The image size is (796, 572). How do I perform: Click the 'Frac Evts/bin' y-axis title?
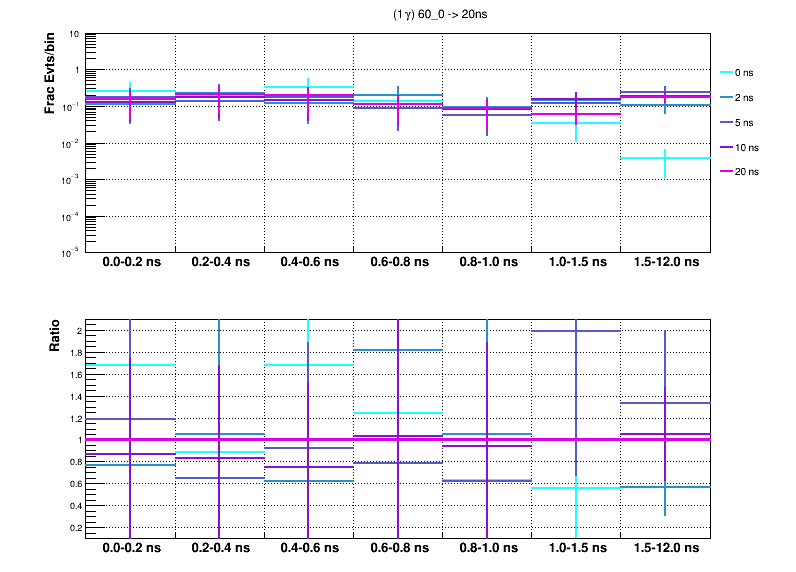tap(50, 73)
